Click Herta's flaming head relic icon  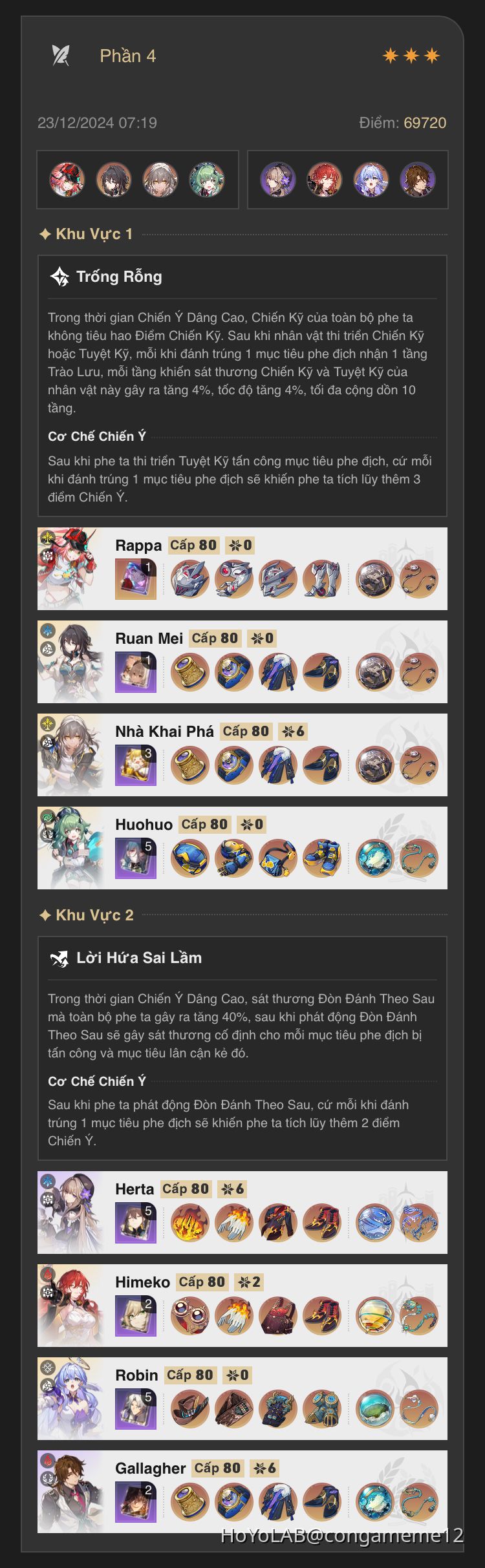point(190,1223)
